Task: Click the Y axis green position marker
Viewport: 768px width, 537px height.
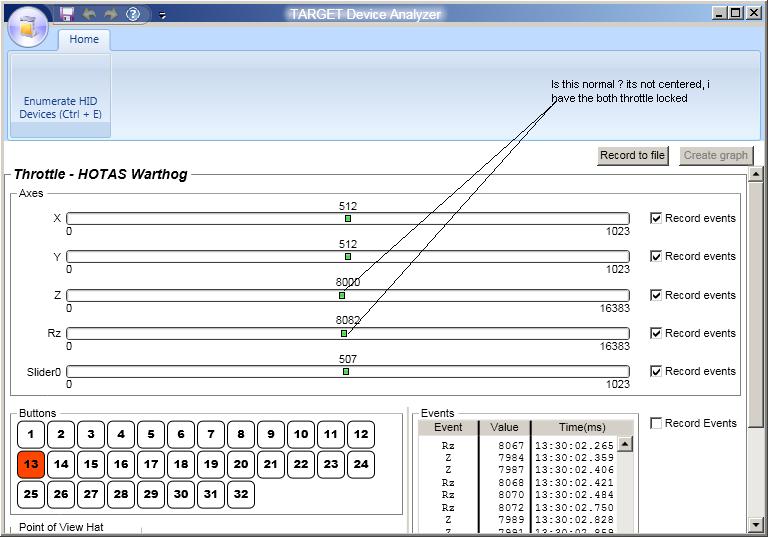Action: [x=348, y=257]
